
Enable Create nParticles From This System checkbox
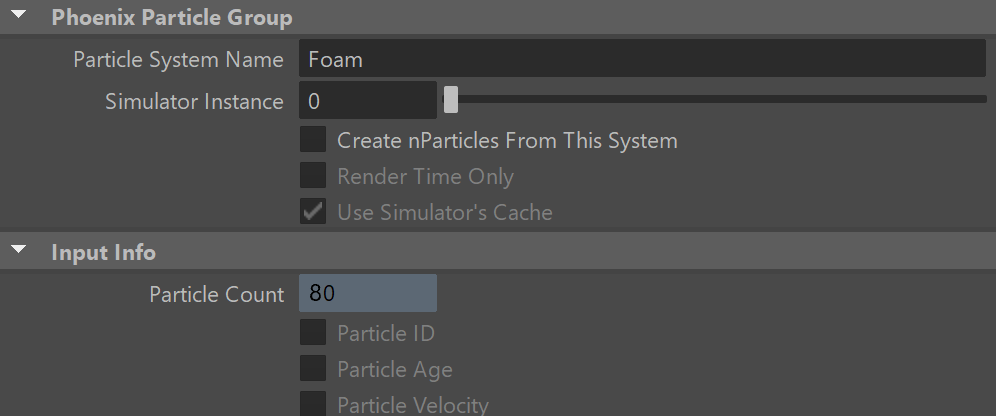[313, 139]
